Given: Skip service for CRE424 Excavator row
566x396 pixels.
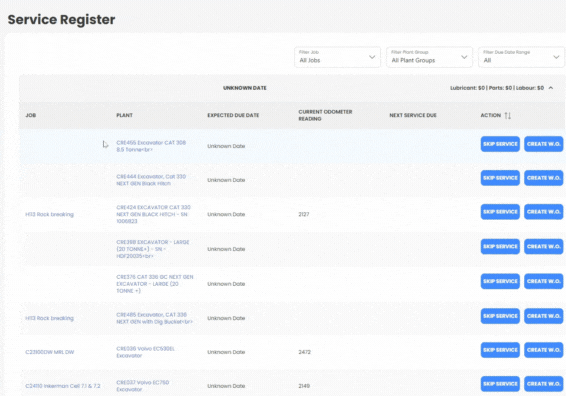Looking at the screenshot, I should click(500, 212).
